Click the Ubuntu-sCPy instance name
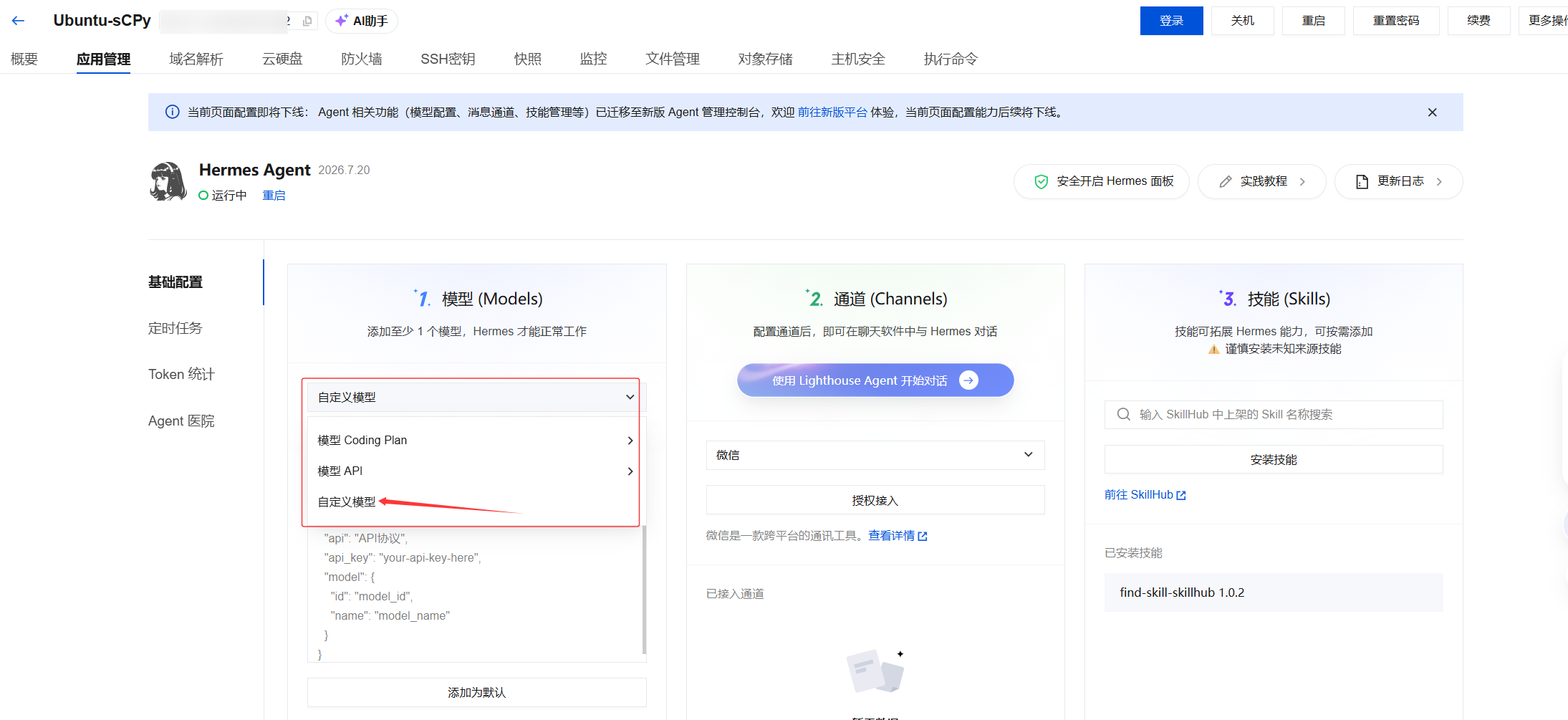This screenshot has width=1568, height=720. tap(102, 21)
